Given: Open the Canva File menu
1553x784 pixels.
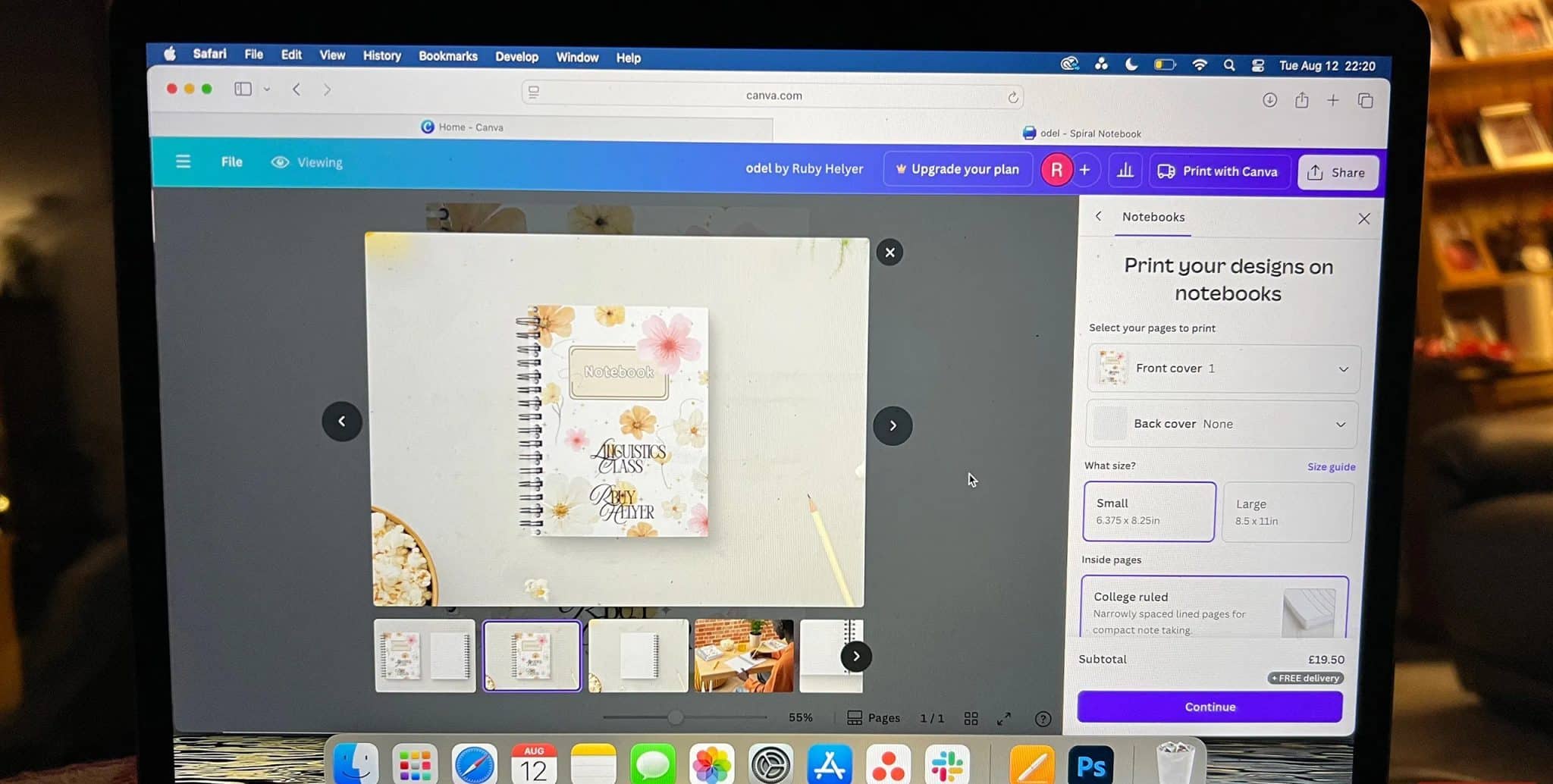Looking at the screenshot, I should [x=231, y=162].
